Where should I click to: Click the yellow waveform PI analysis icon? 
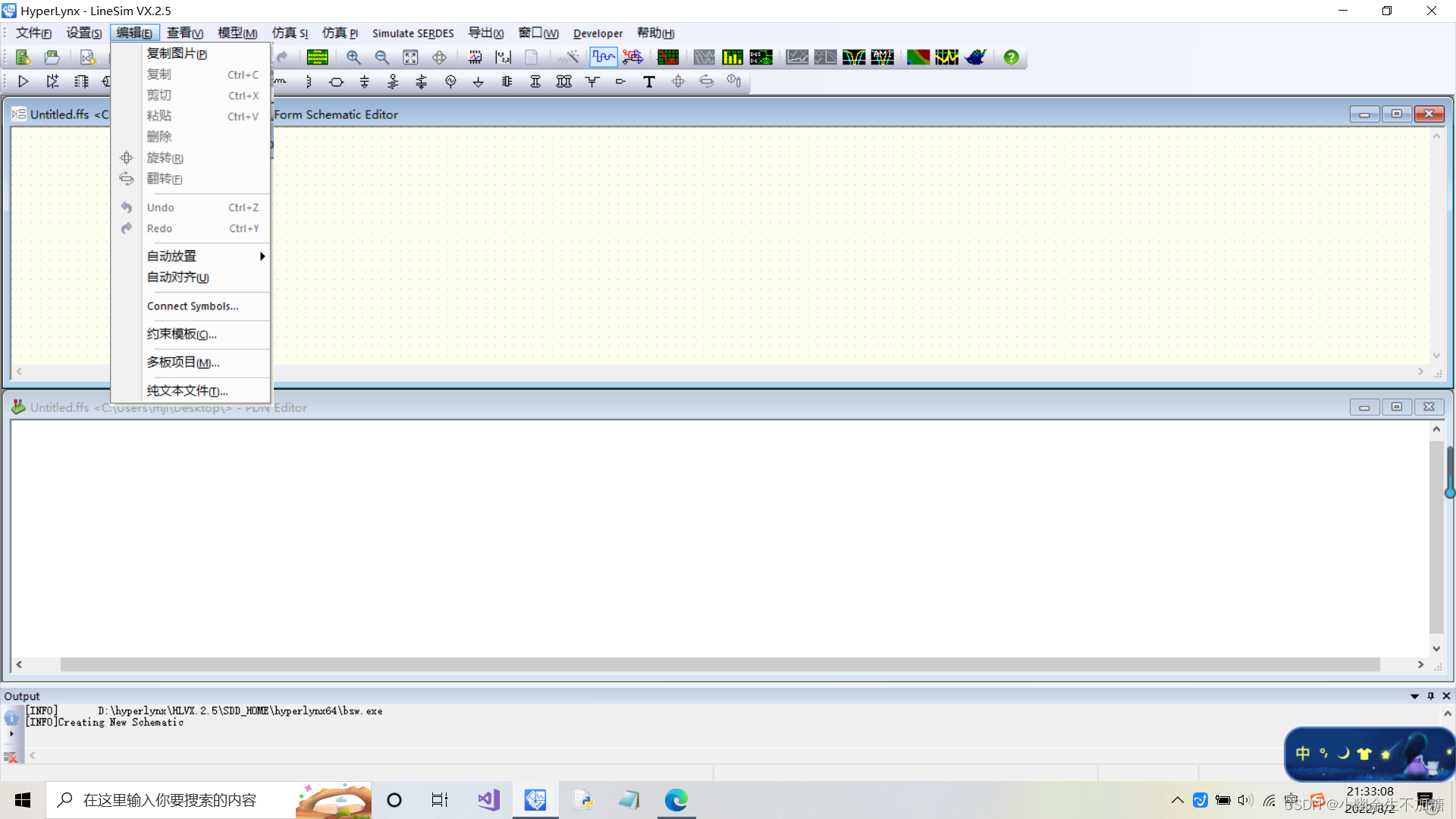[x=947, y=57]
